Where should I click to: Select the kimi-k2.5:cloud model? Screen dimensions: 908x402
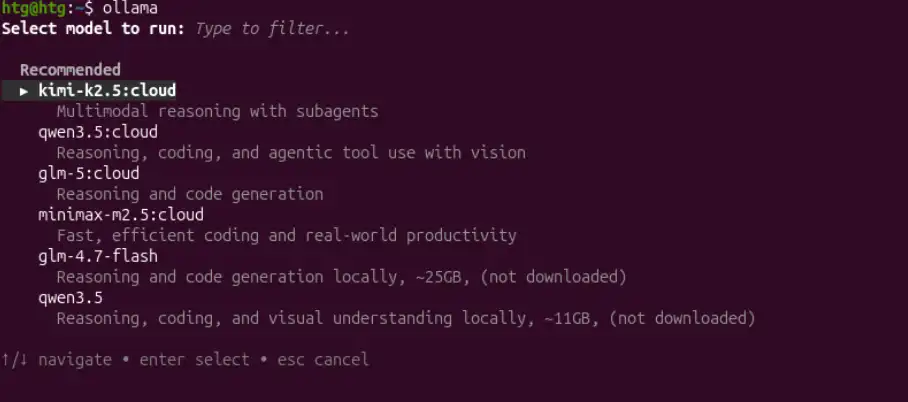[x=107, y=91]
